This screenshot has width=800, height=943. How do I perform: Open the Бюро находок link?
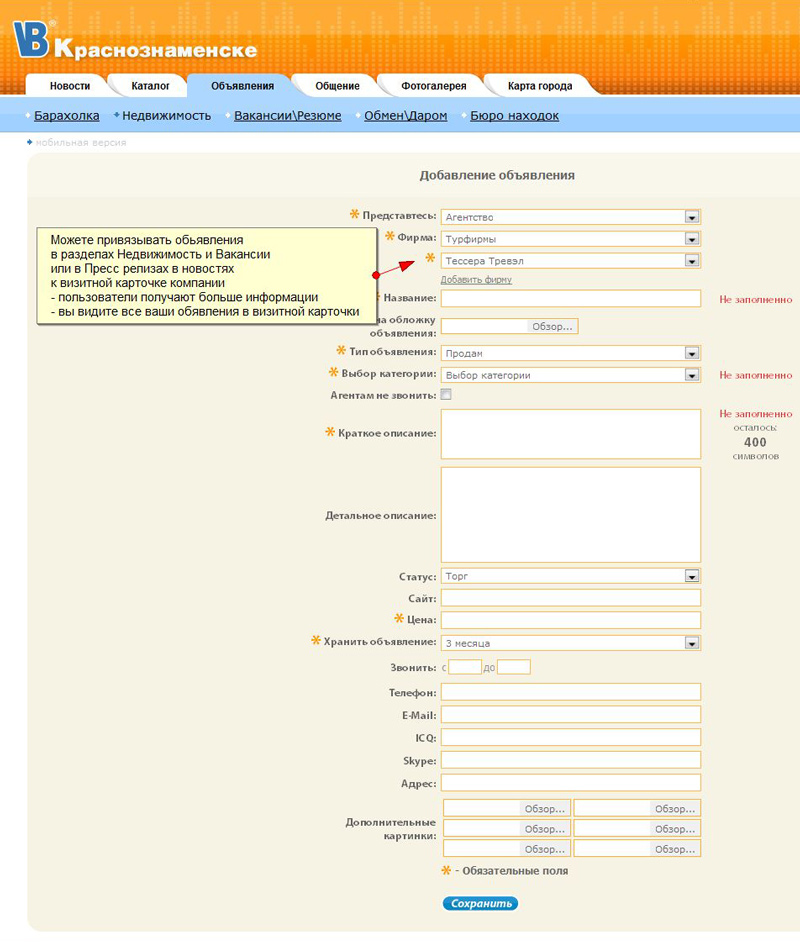click(514, 115)
